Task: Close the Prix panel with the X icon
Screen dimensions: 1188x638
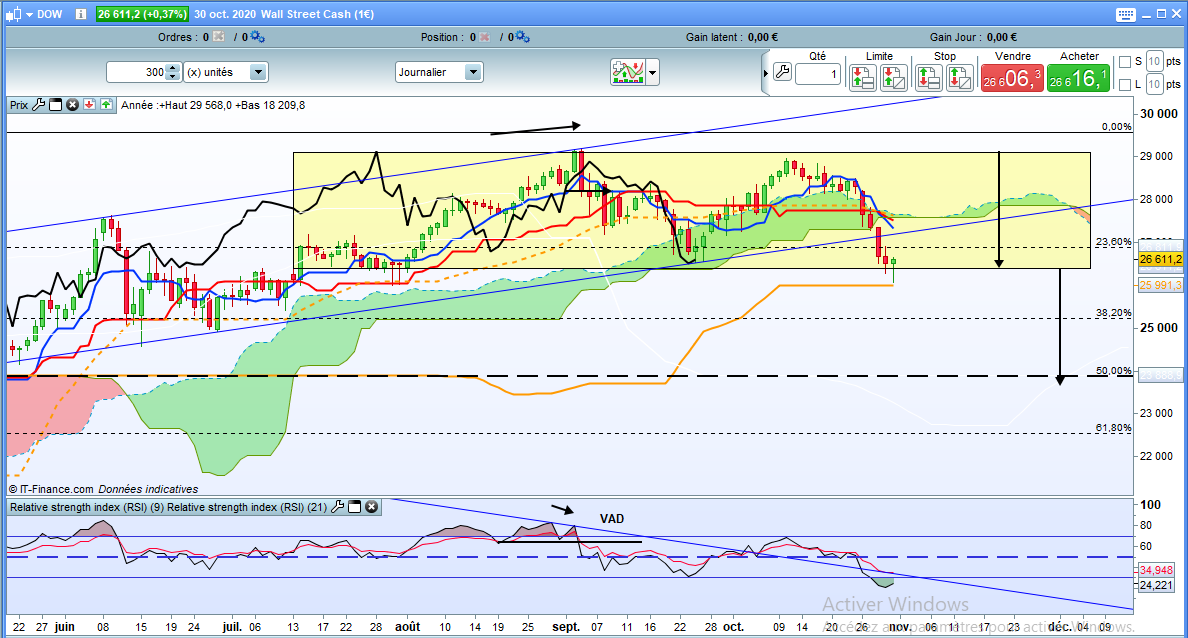Action: pos(73,105)
